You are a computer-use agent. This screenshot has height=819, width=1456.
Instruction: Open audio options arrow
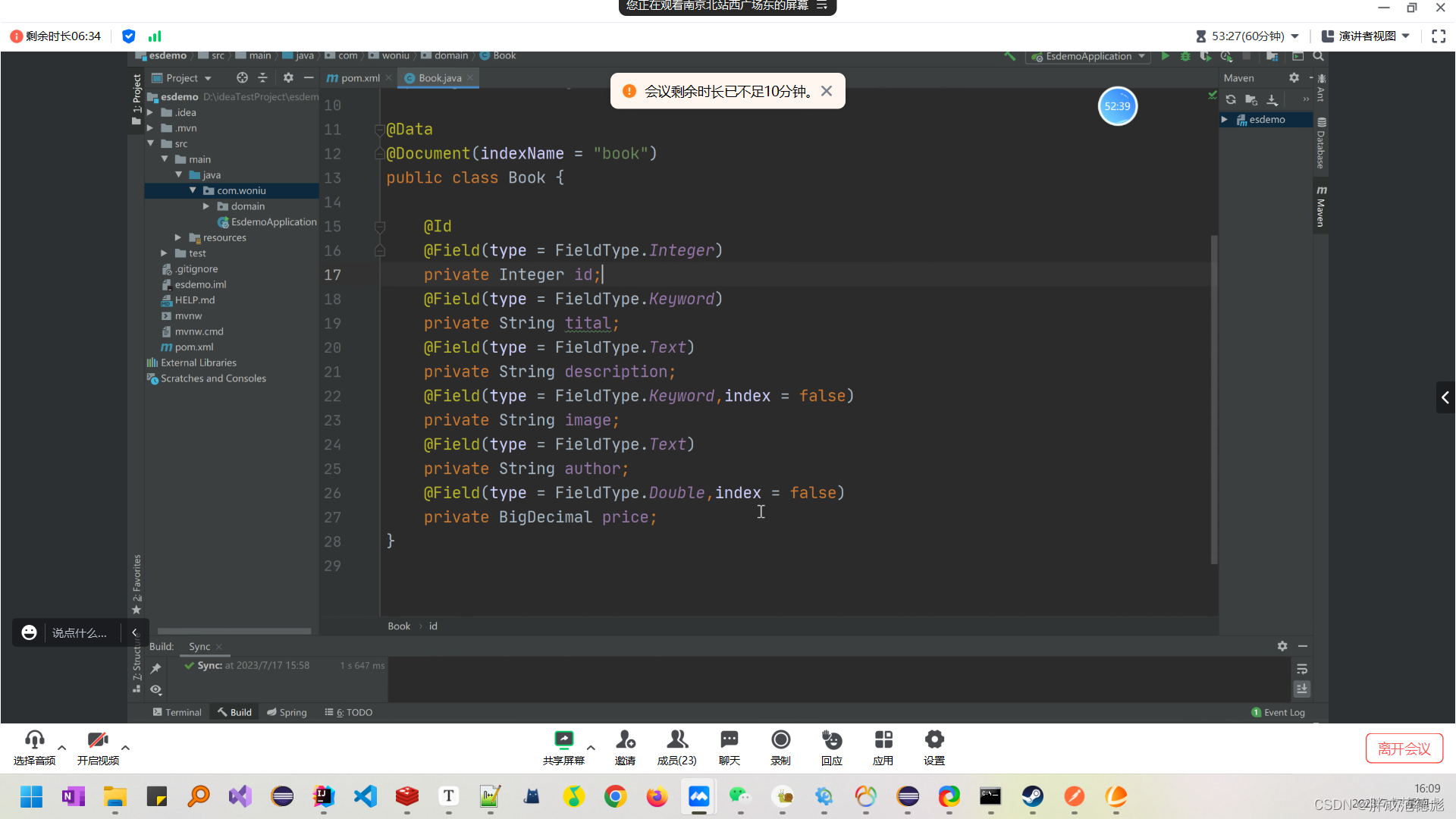coord(62,748)
